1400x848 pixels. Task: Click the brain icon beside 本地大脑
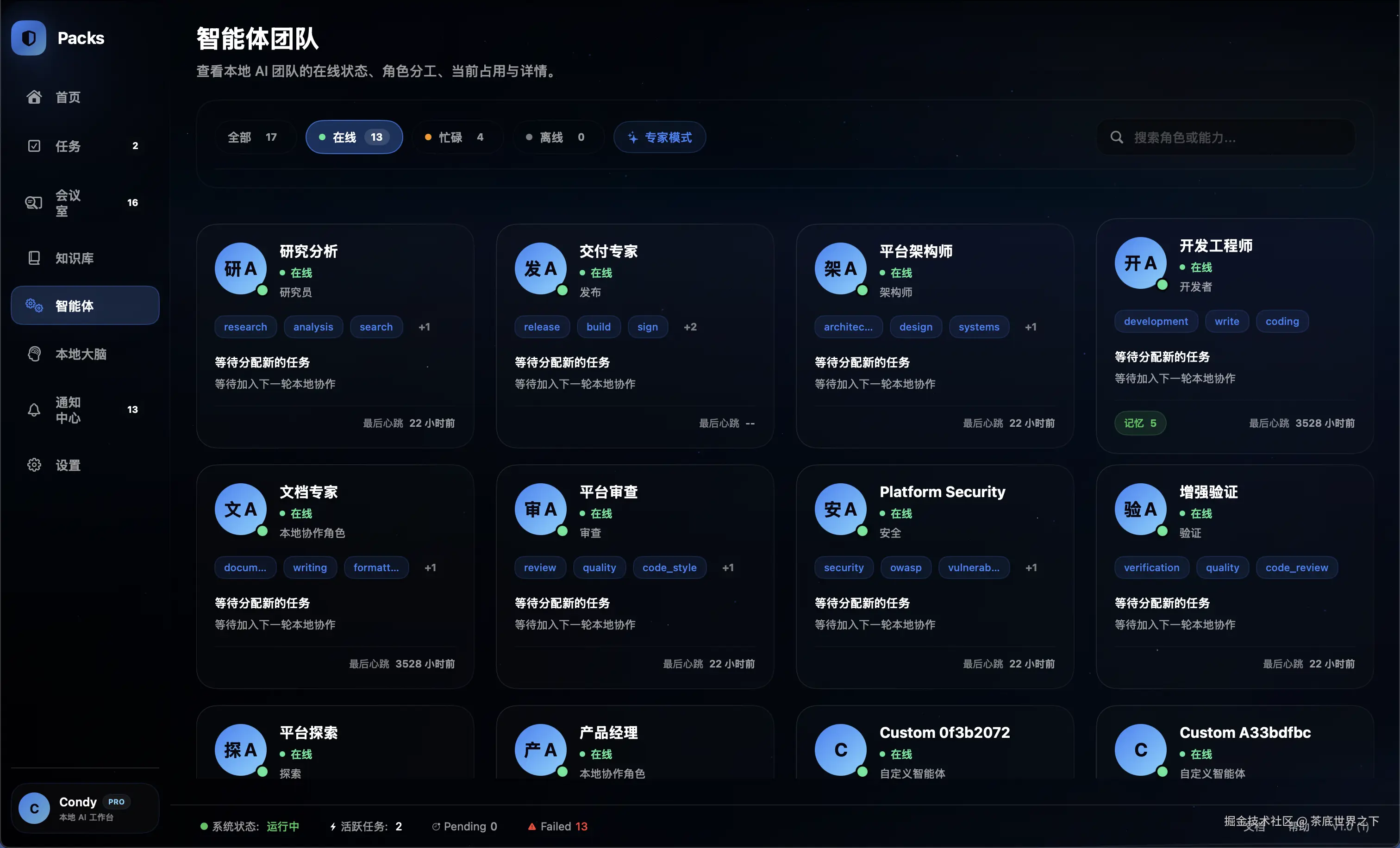tap(34, 354)
